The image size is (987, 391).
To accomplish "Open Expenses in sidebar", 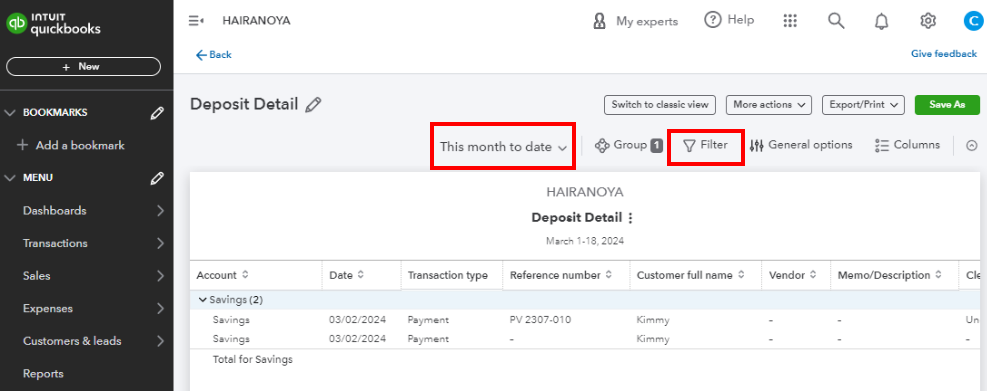I will pyautogui.click(x=48, y=309).
